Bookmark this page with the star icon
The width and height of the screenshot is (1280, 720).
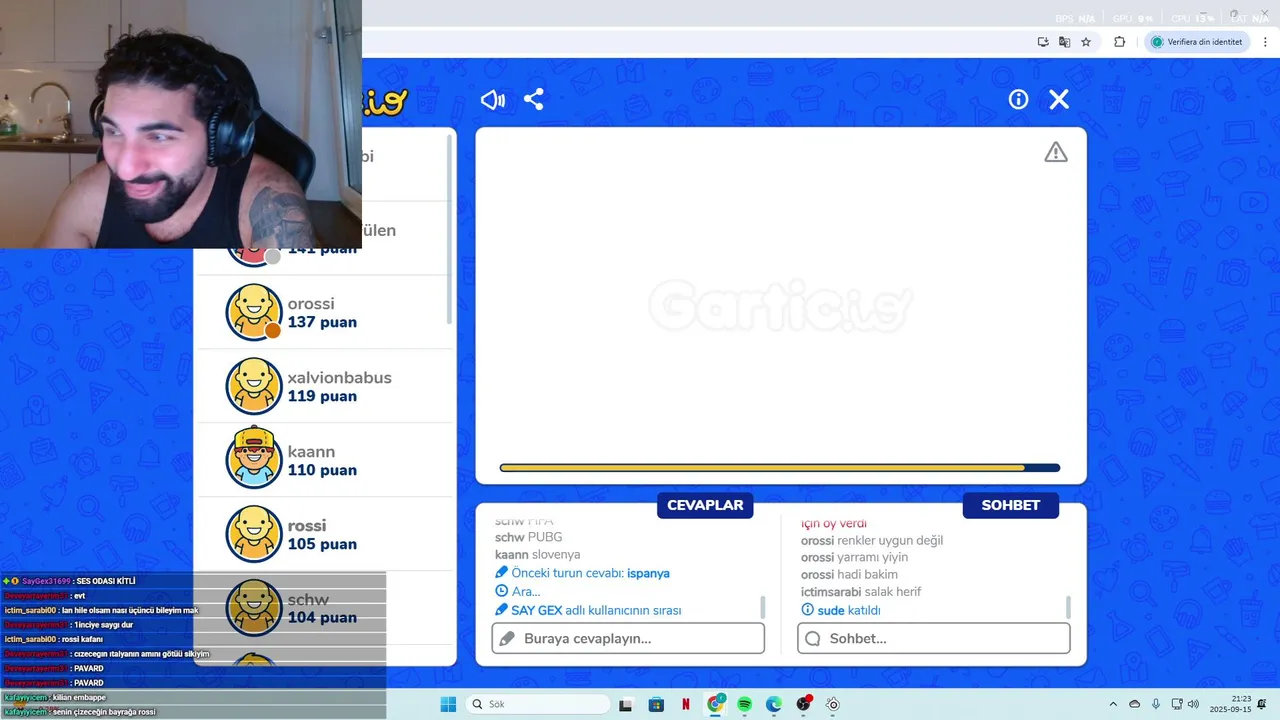tap(1086, 42)
